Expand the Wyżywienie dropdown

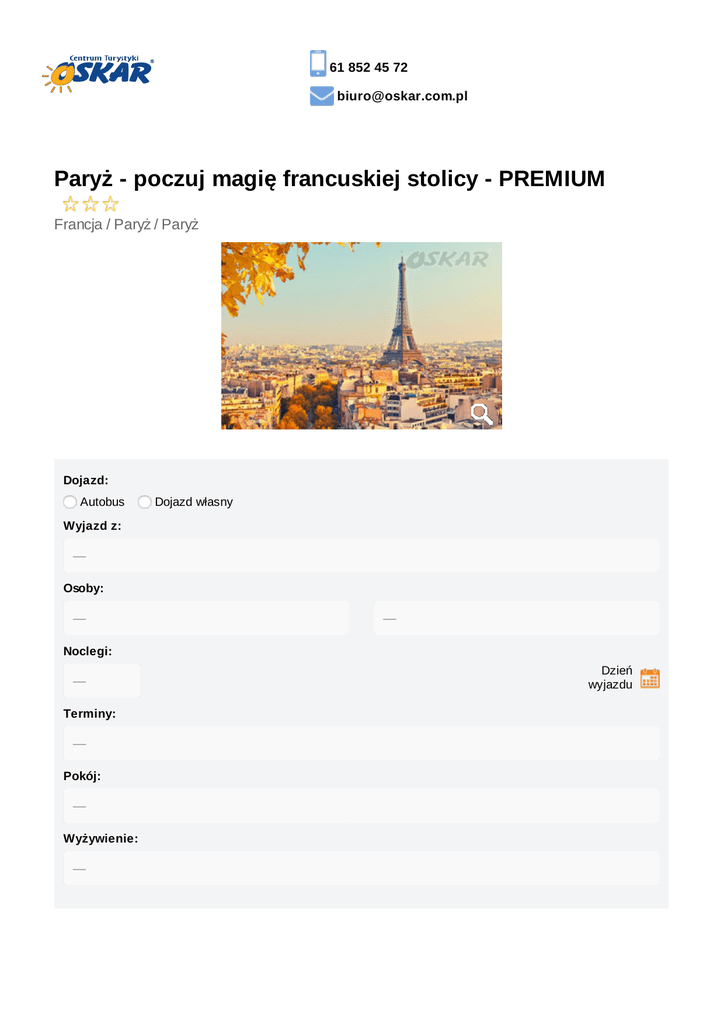pyautogui.click(x=361, y=868)
